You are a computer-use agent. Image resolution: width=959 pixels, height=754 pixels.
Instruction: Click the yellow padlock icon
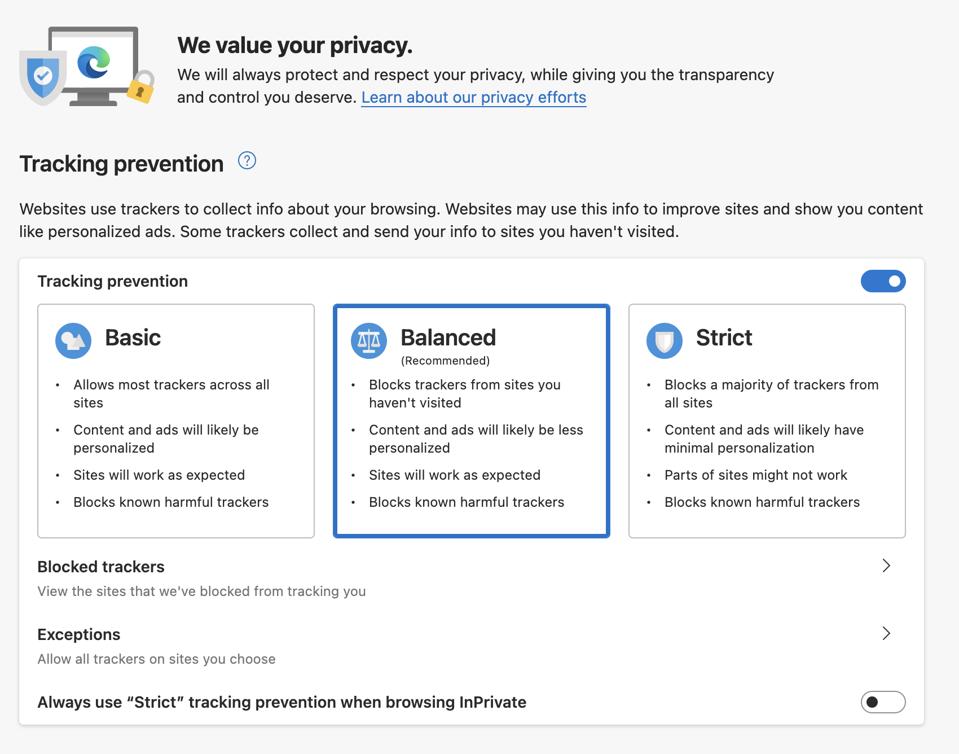coord(141,89)
